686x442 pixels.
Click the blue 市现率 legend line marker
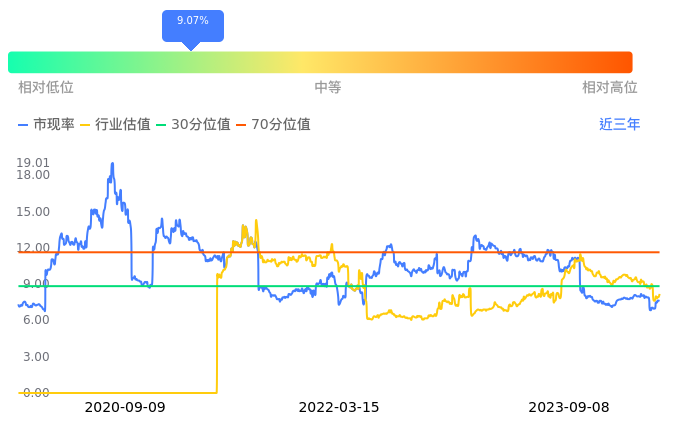[24, 125]
